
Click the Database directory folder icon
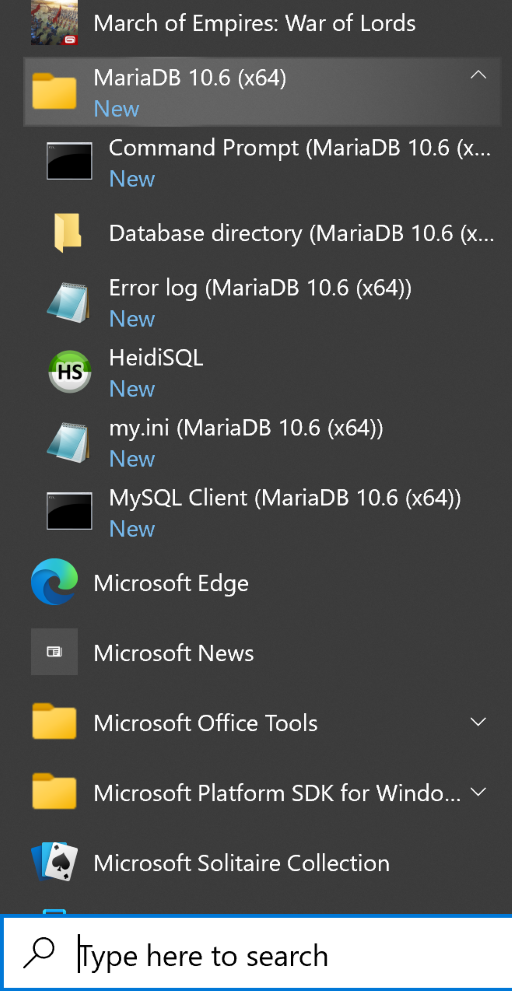click(x=68, y=232)
